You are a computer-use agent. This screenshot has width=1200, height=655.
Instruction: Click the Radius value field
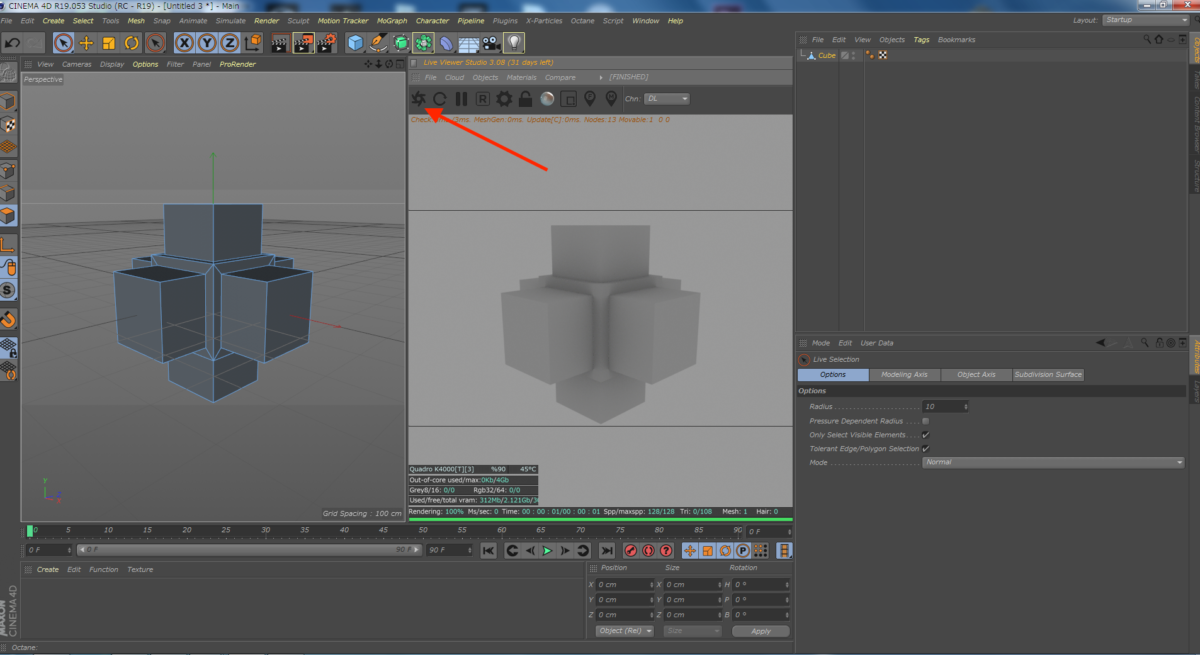945,407
